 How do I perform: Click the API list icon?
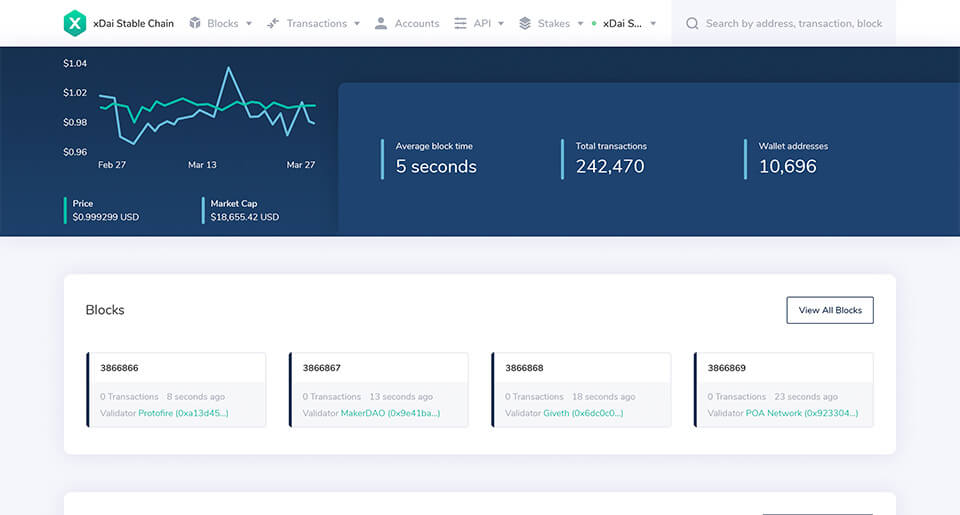460,23
